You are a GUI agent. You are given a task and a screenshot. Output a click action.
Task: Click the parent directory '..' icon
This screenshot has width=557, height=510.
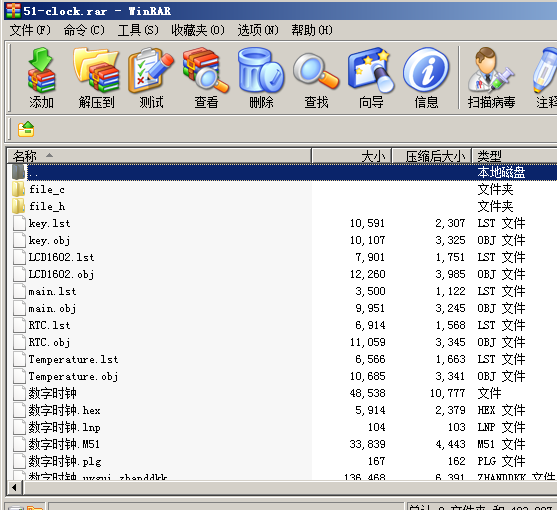coord(18,172)
